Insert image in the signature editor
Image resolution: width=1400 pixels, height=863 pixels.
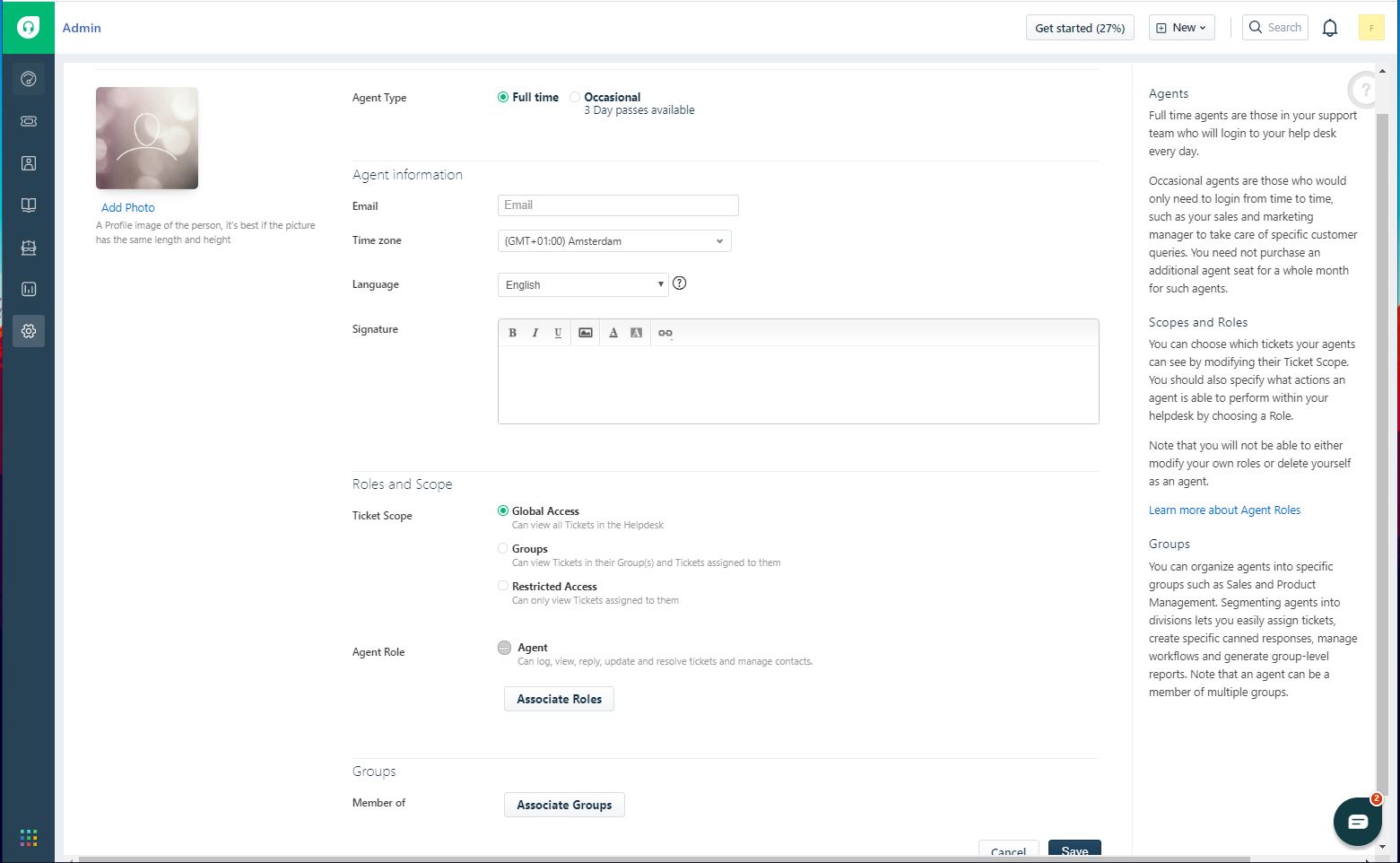(586, 333)
